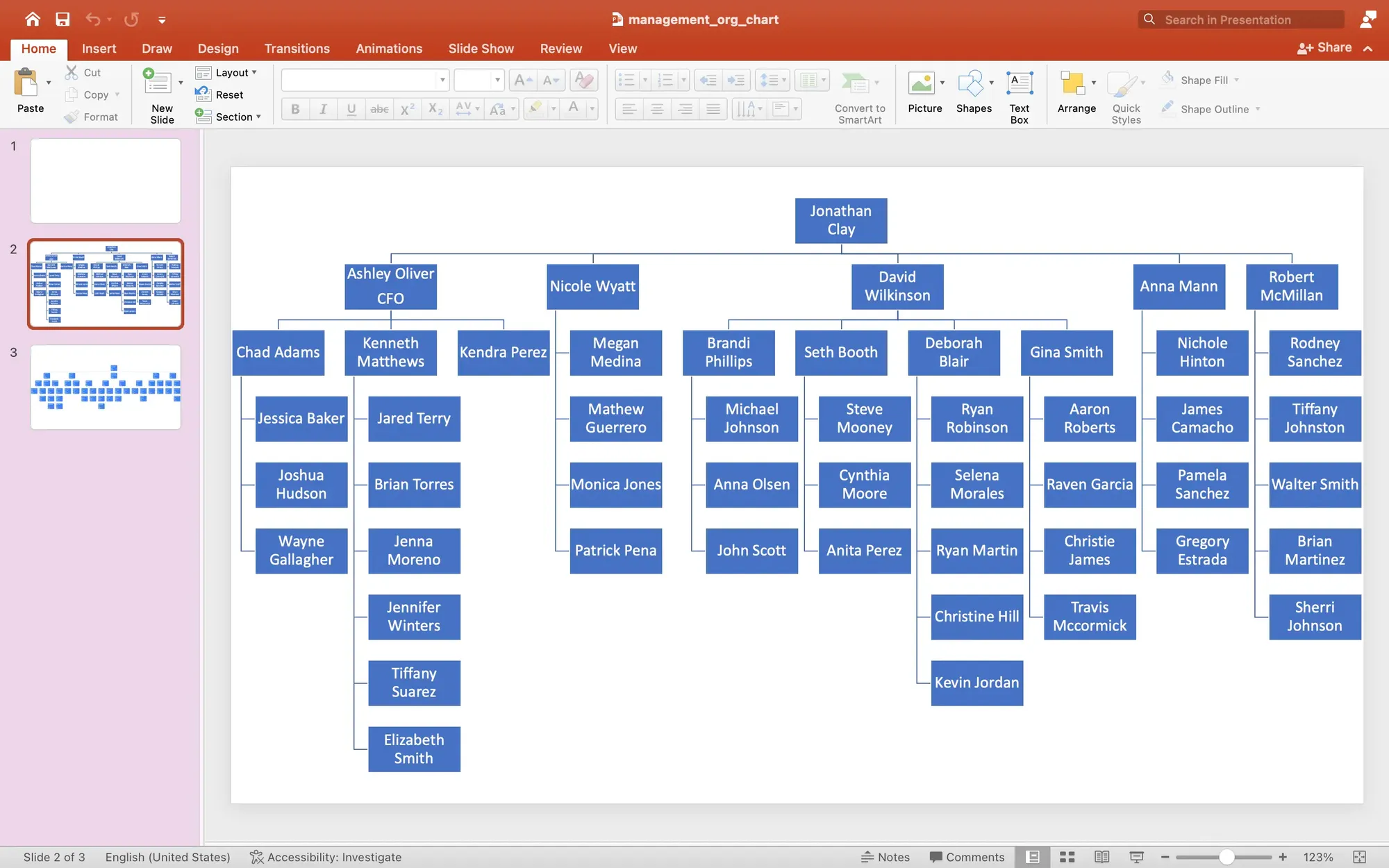This screenshot has height=868, width=1389.
Task: Enable Underline text formatting toggle
Action: tap(351, 108)
